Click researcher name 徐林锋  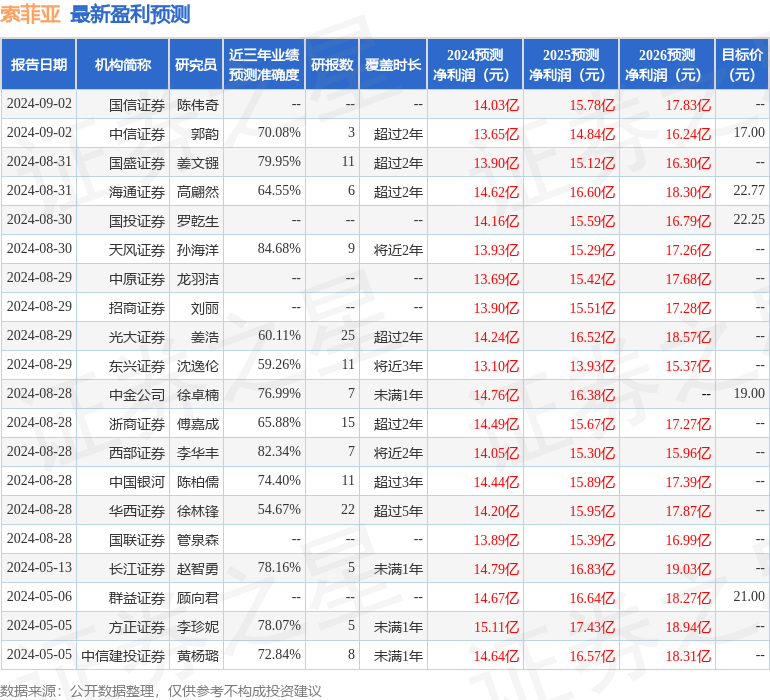pos(198,511)
